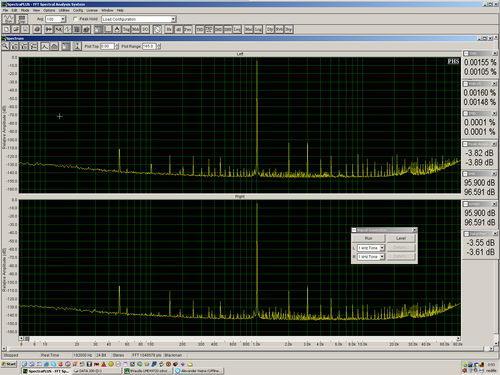Click the Plot Top value field
The width and height of the screenshot is (500, 375).
(x=107, y=46)
